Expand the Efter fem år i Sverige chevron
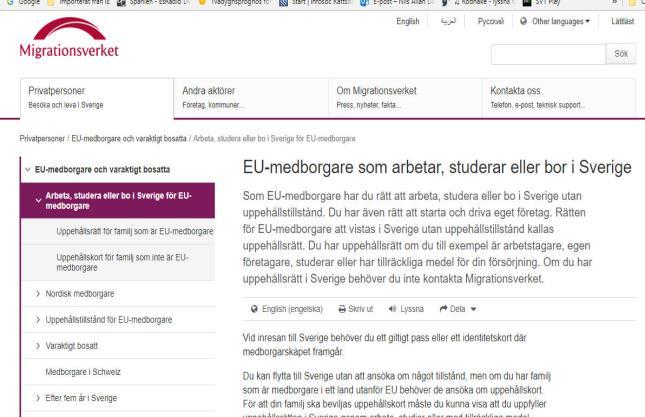Viewport: 645px width, 417px height. (x=38, y=398)
